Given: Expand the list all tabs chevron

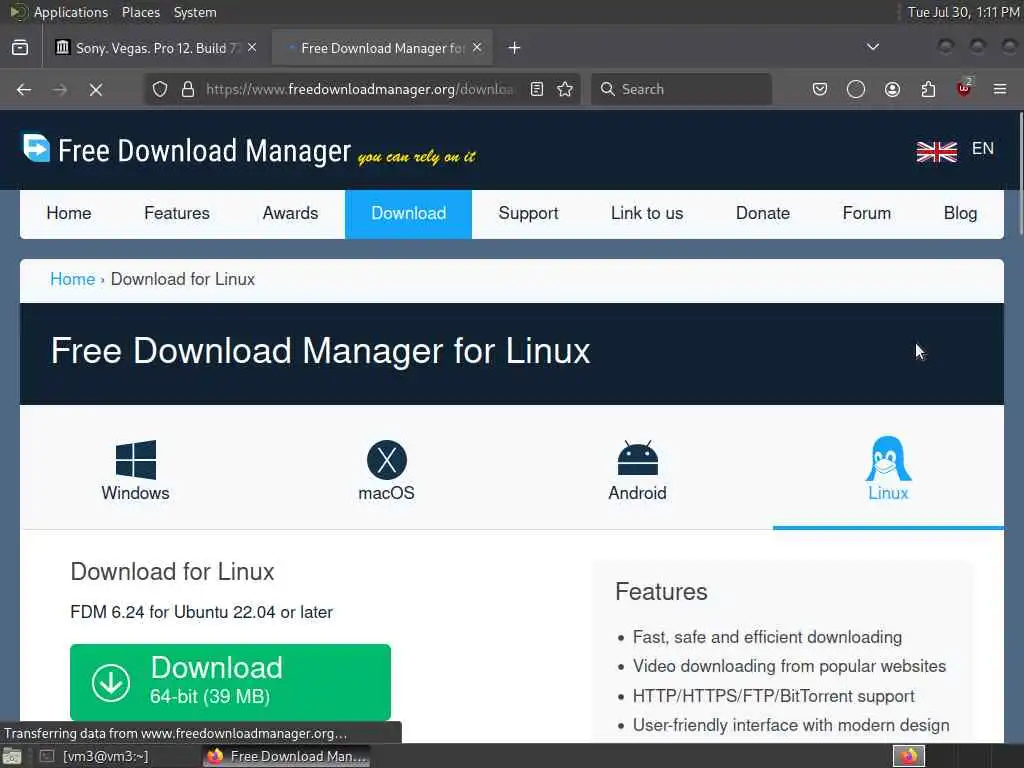Looking at the screenshot, I should [873, 47].
